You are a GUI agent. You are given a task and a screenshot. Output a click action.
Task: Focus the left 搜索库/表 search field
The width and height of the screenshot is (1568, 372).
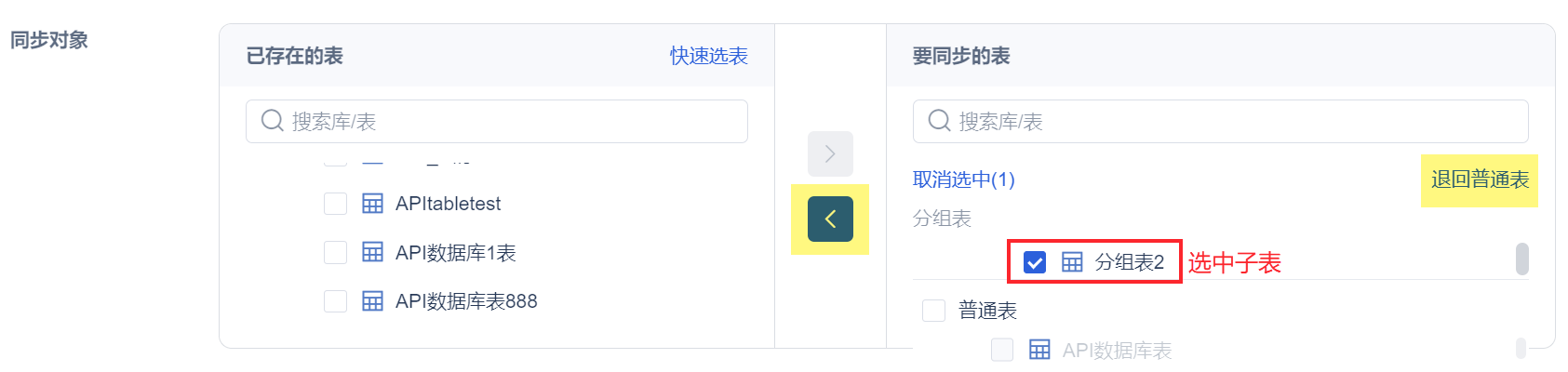point(512,121)
